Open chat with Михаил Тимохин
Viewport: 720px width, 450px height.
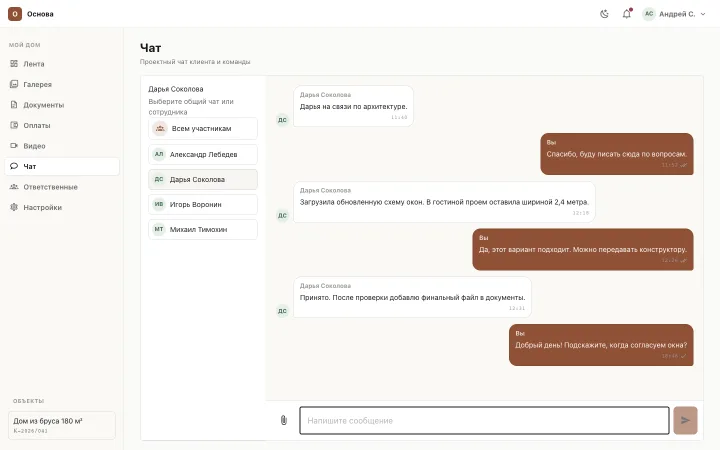point(203,229)
